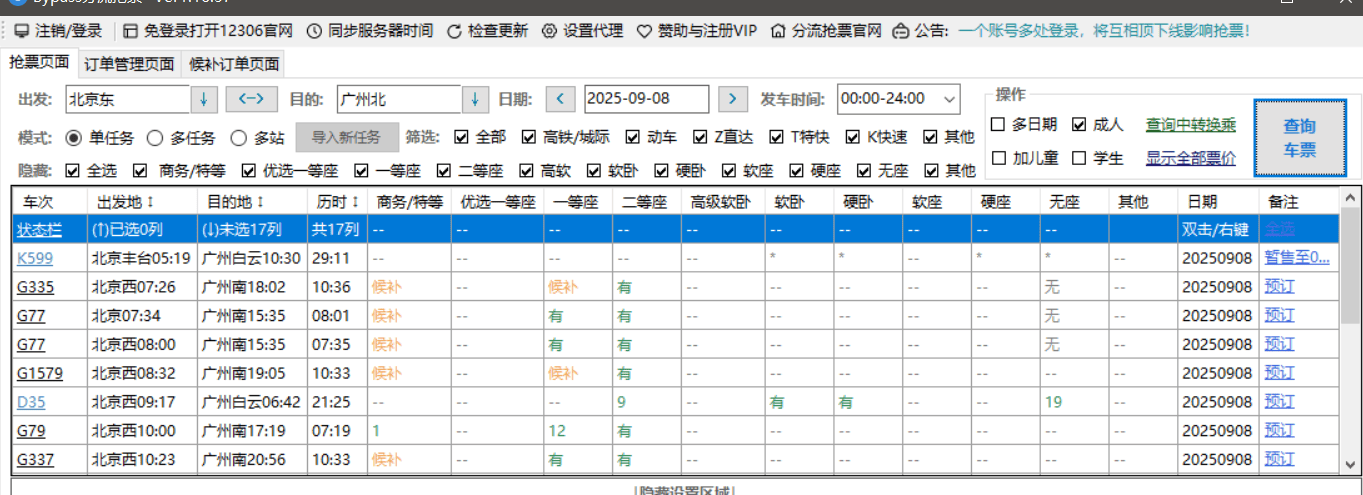
Task: Toggle 无座 hide checkbox
Action: (x=884, y=170)
